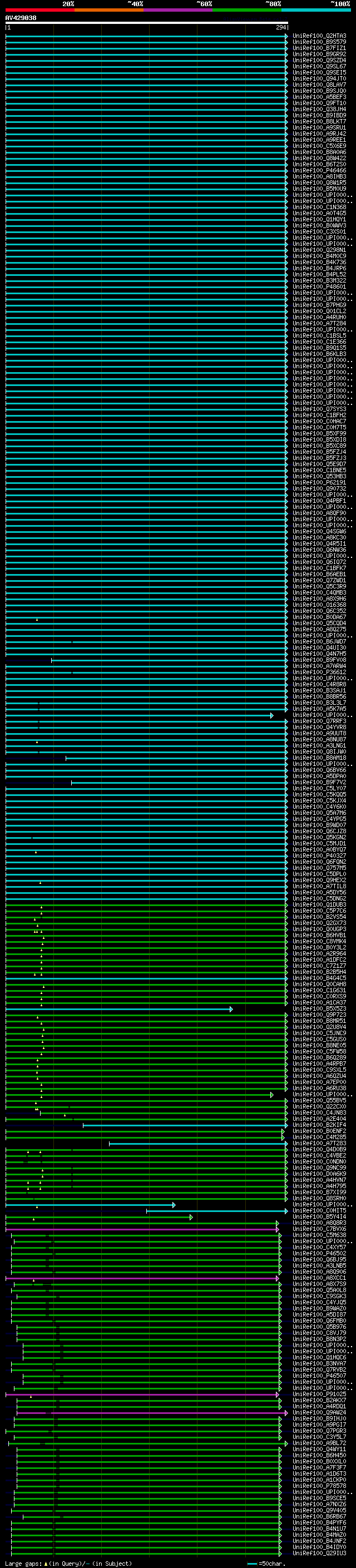Select label UniRef100_P36612
This screenshot has height=1568, width=356.
(319, 672)
